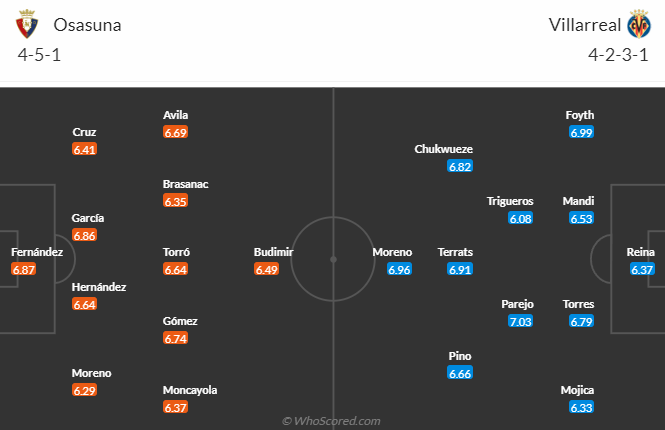Select Parejo's 7.03 rating badge

(x=520, y=321)
